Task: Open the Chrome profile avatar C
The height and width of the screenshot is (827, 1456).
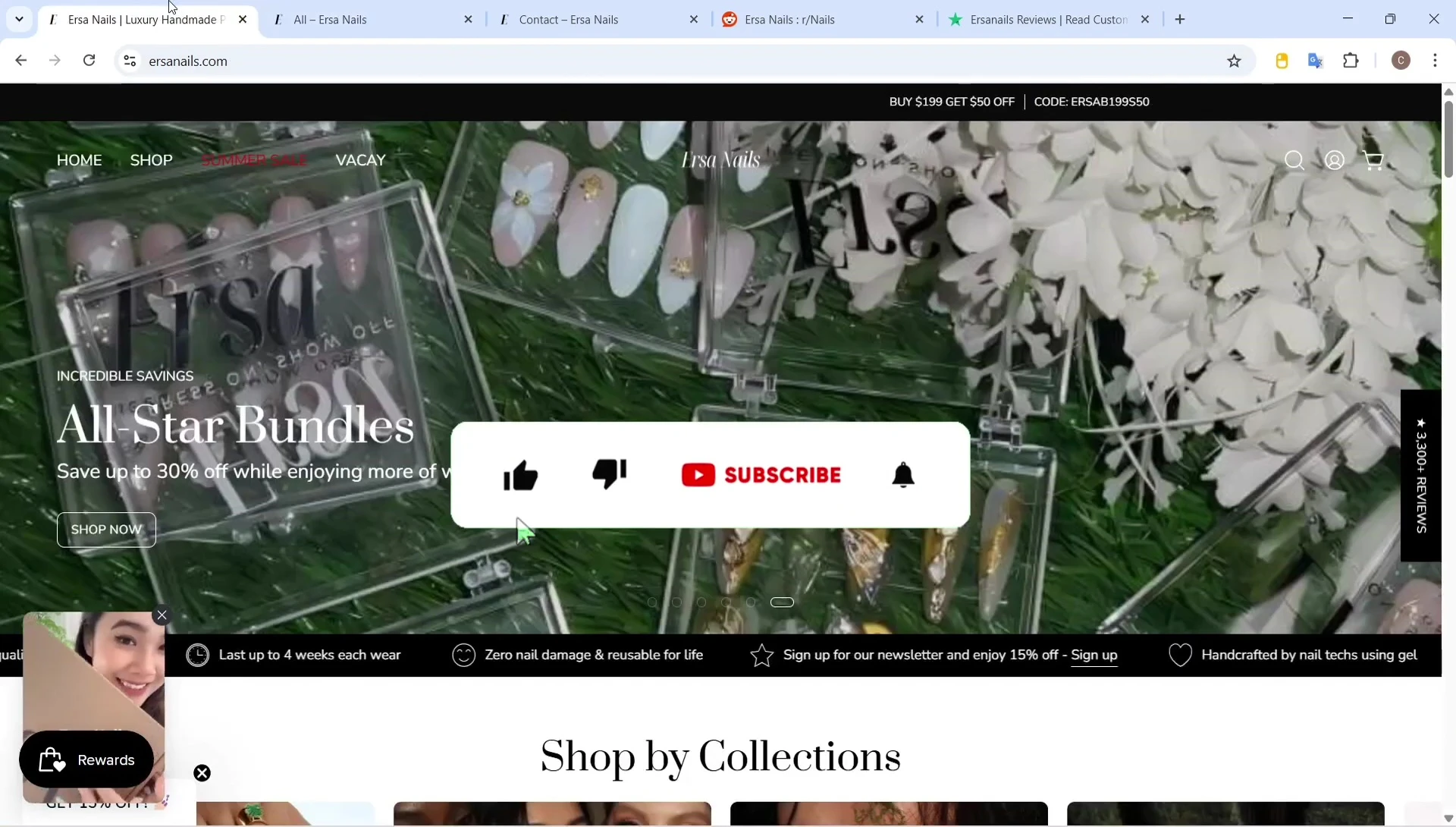Action: [1401, 61]
